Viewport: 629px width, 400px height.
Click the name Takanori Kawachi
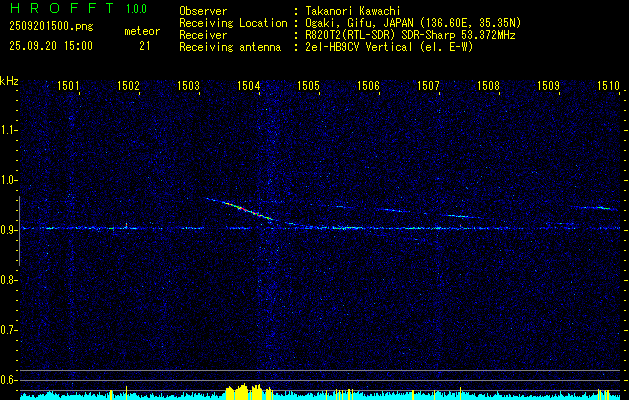tap(353, 11)
